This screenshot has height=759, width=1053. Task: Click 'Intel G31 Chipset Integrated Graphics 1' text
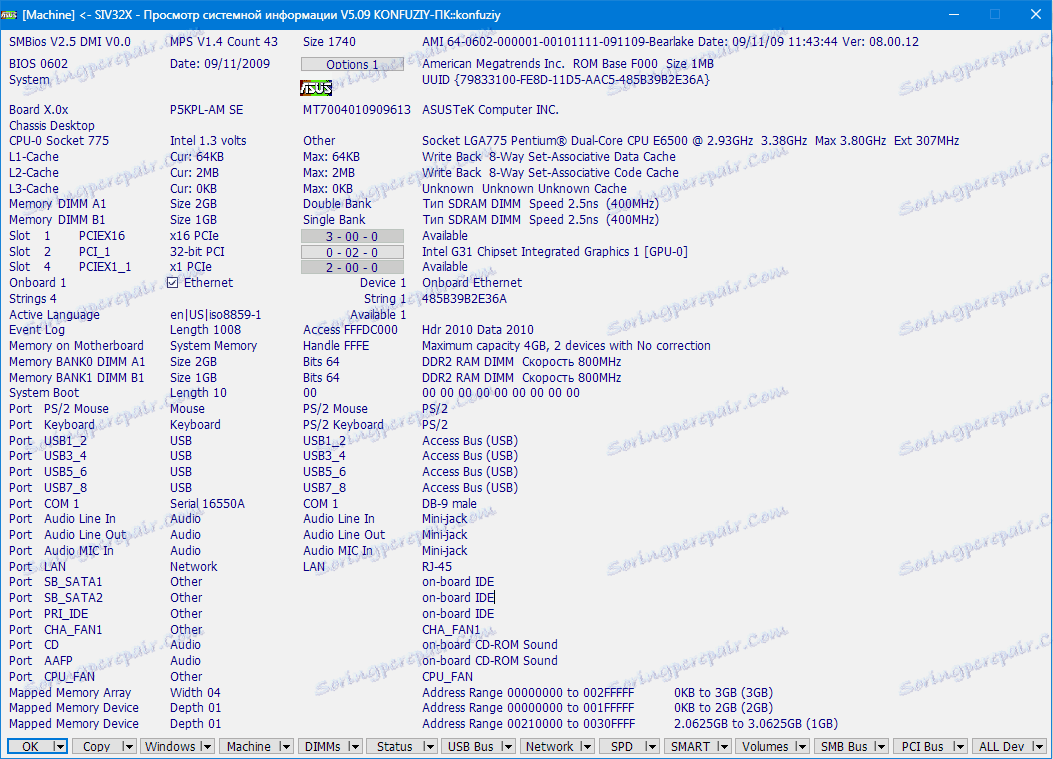[x=531, y=252]
